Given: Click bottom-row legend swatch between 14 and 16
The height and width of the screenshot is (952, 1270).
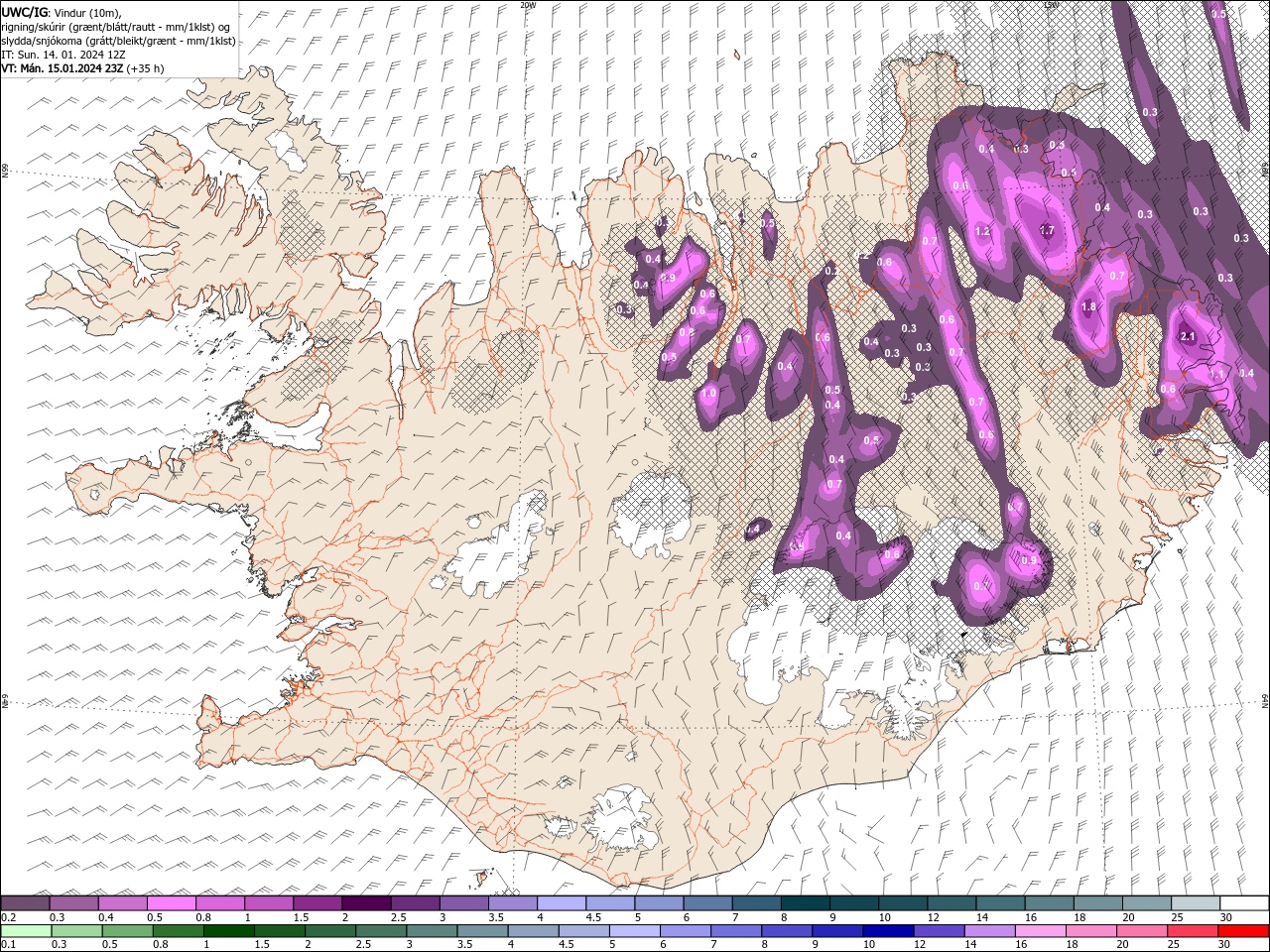Looking at the screenshot, I should point(990,931).
